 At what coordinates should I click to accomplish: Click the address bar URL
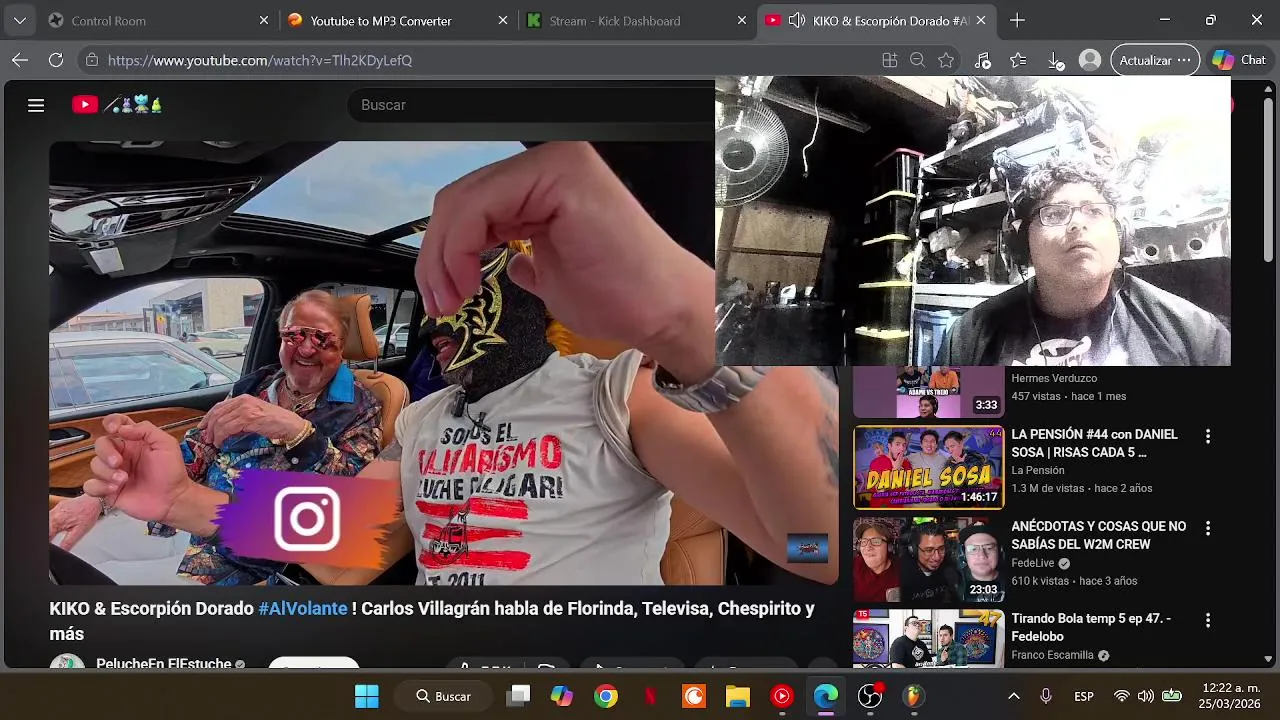click(260, 60)
